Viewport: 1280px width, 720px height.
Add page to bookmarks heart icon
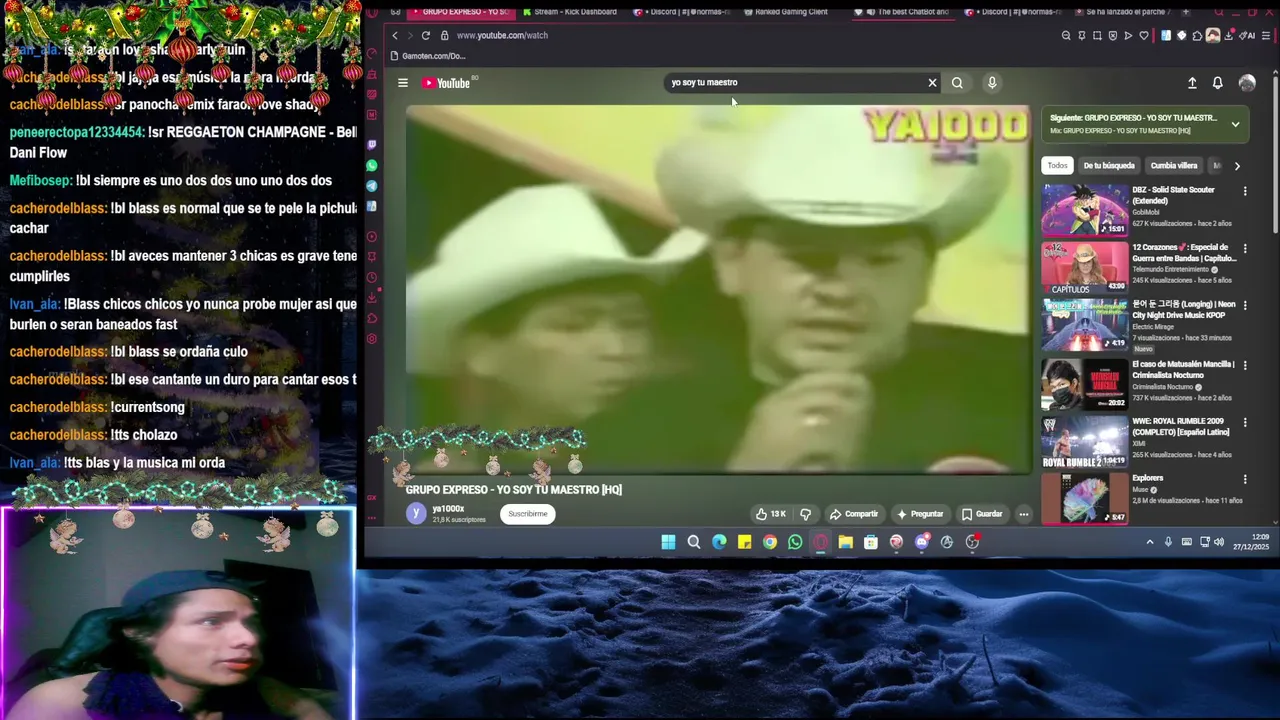pos(1144,35)
